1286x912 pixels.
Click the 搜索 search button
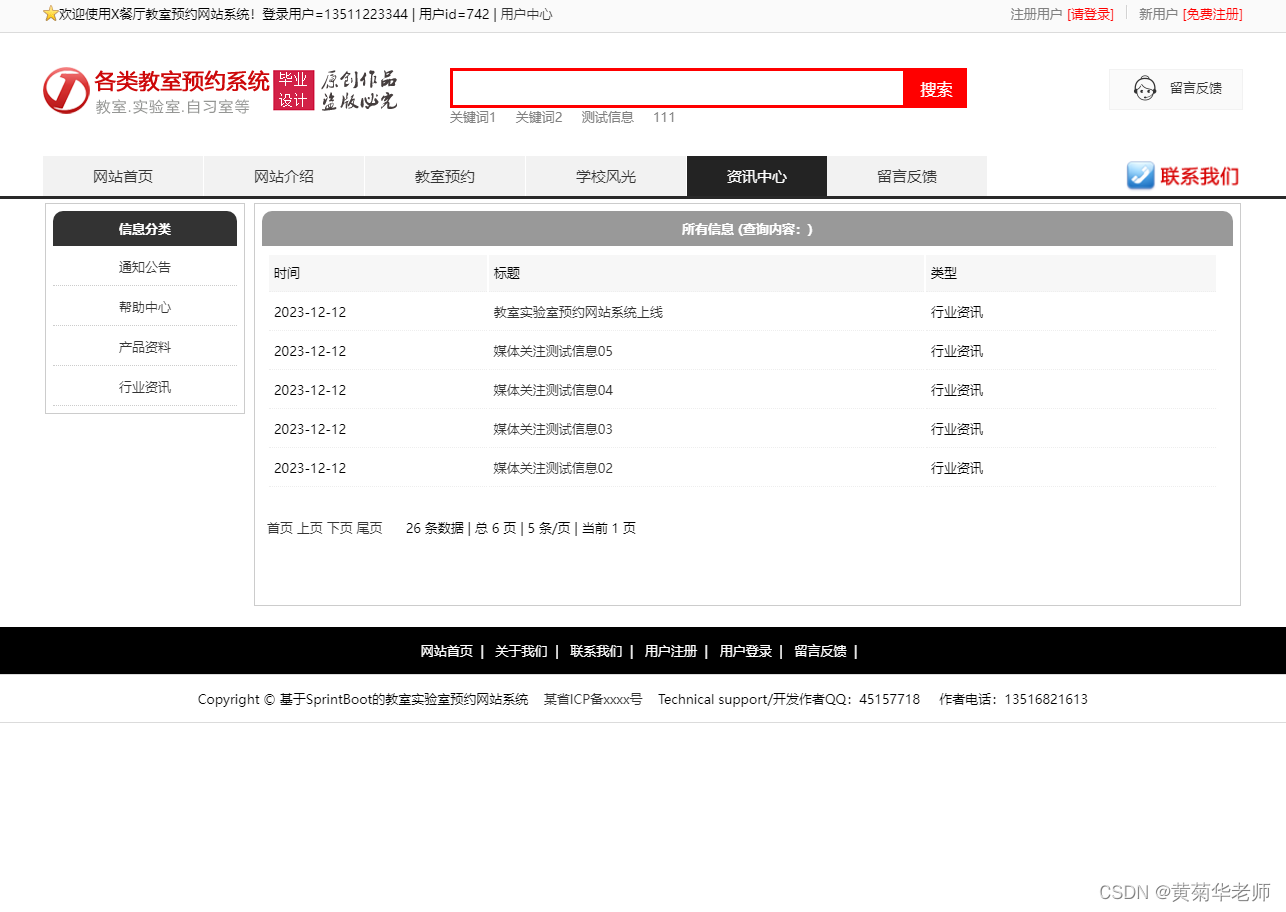(x=936, y=89)
